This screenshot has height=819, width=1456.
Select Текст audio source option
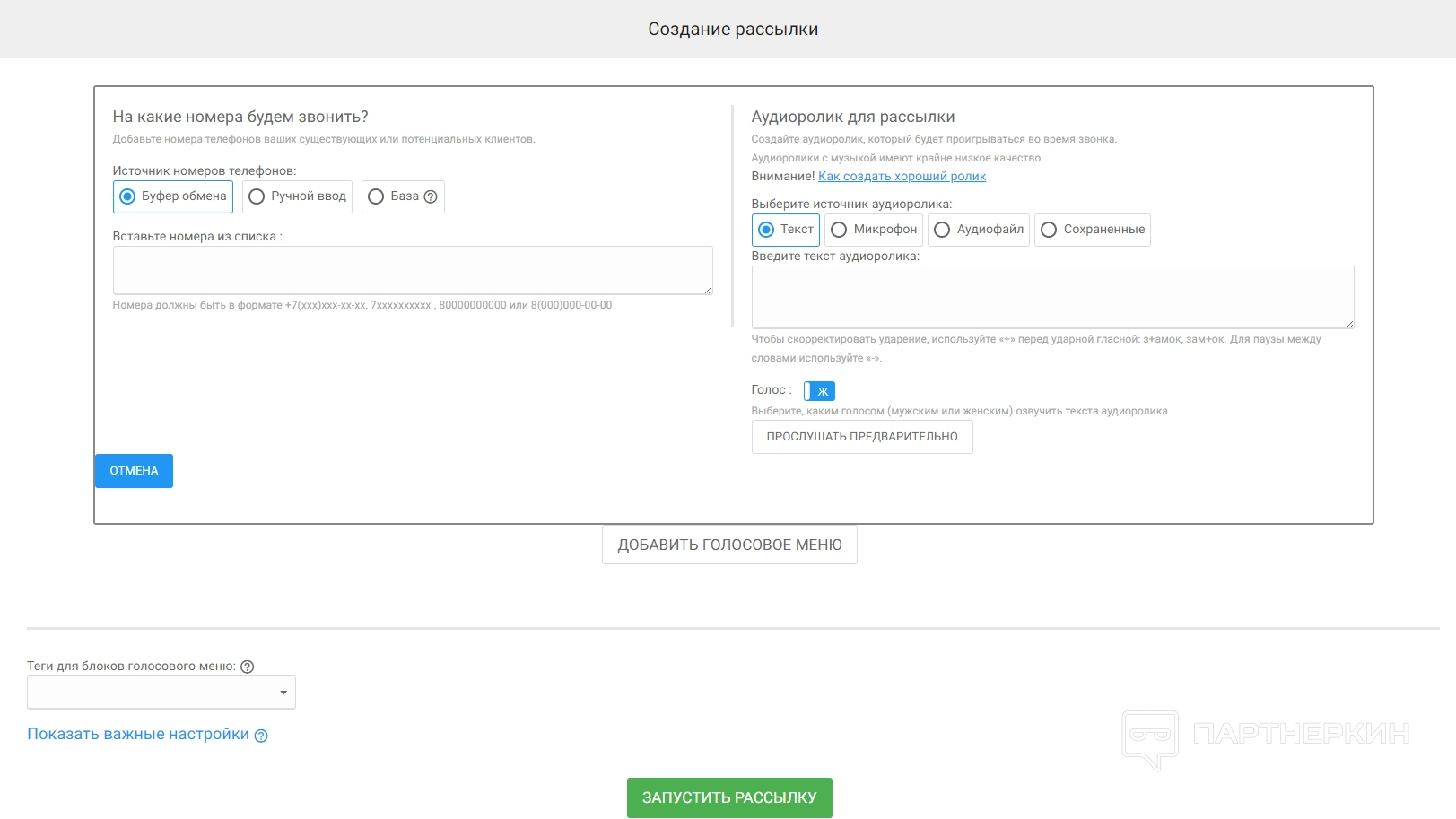point(766,230)
